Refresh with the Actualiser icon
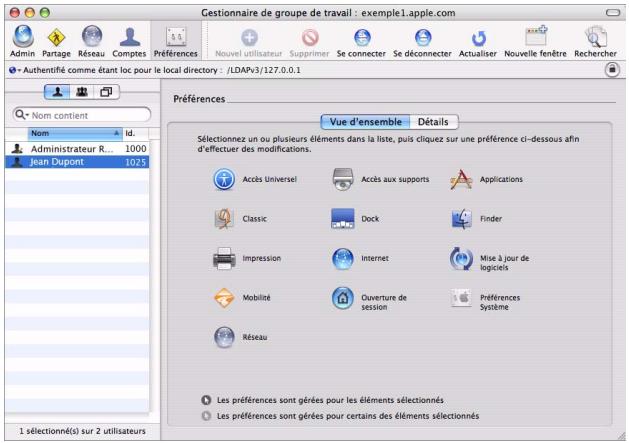The width and height of the screenshot is (629, 443). 478,41
